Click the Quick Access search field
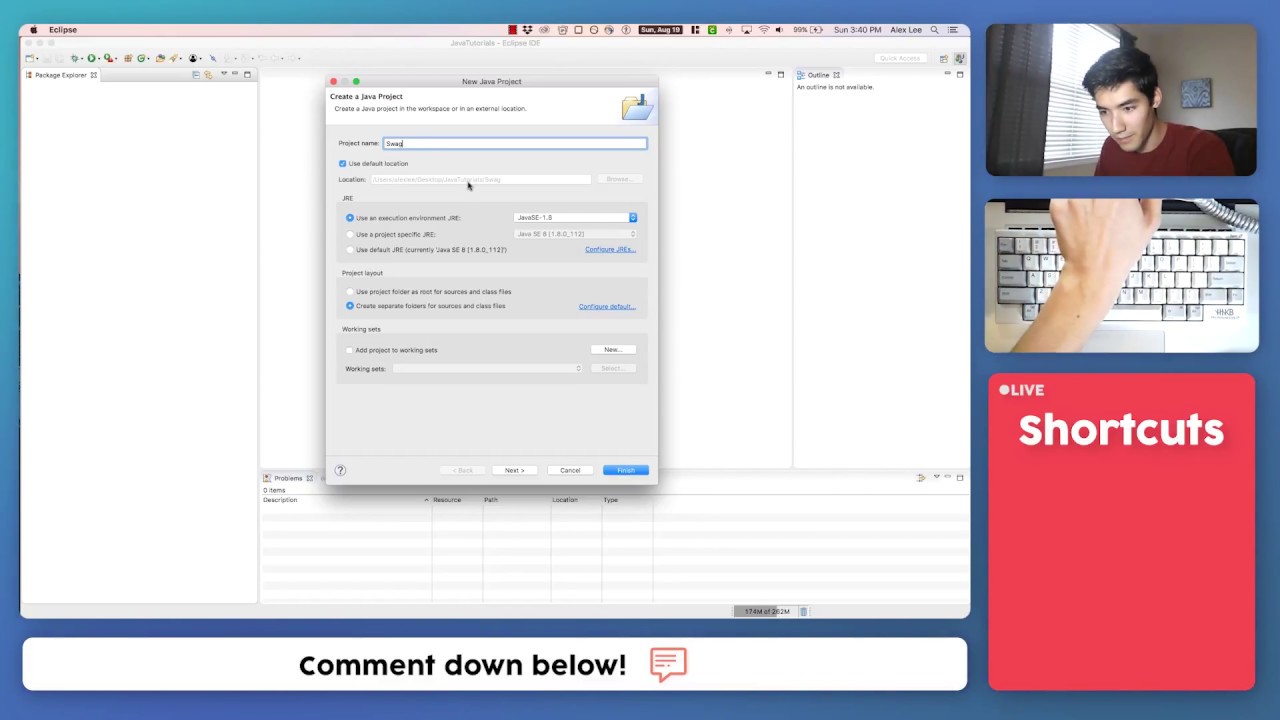Image resolution: width=1280 pixels, height=720 pixels. tap(899, 58)
